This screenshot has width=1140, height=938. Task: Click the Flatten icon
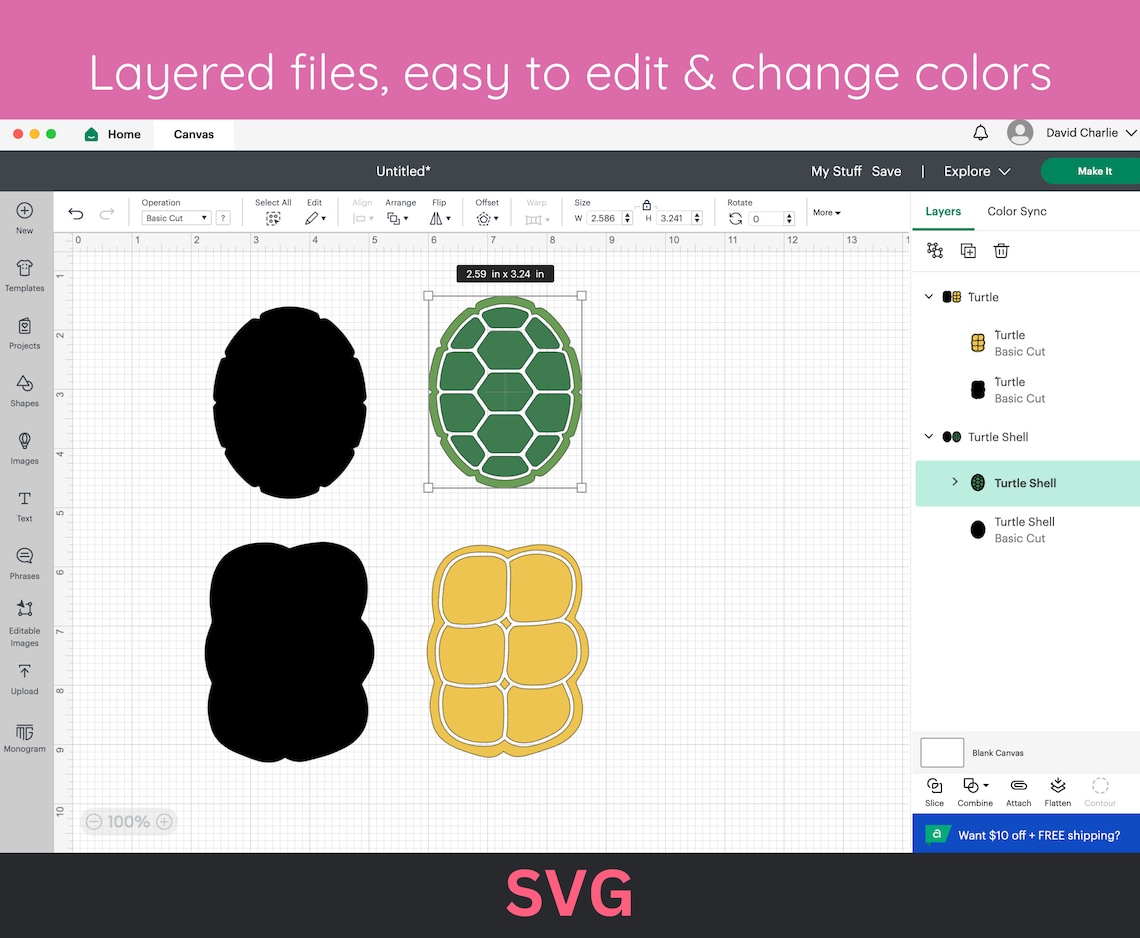tap(1057, 791)
